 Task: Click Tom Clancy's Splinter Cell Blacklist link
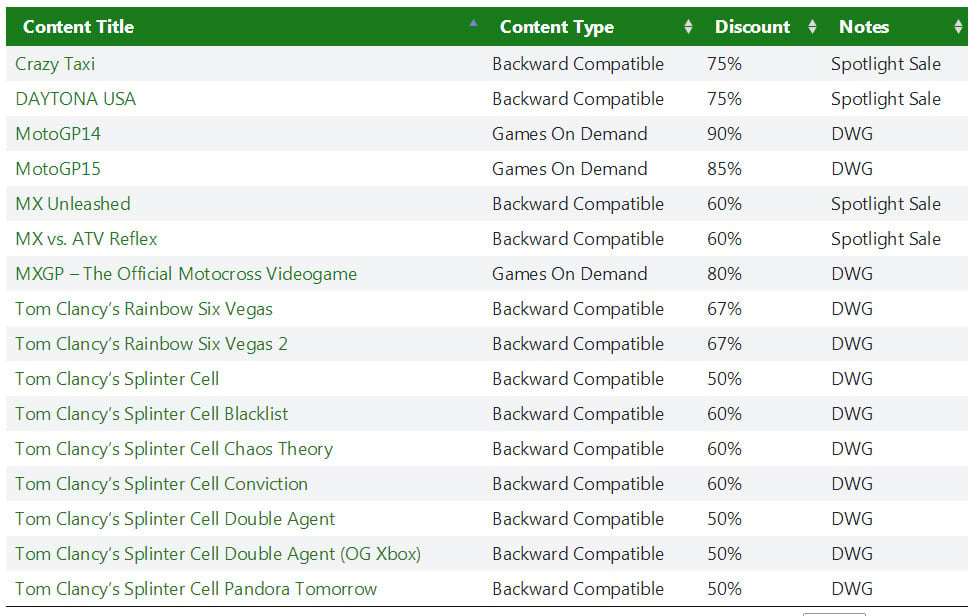click(151, 414)
